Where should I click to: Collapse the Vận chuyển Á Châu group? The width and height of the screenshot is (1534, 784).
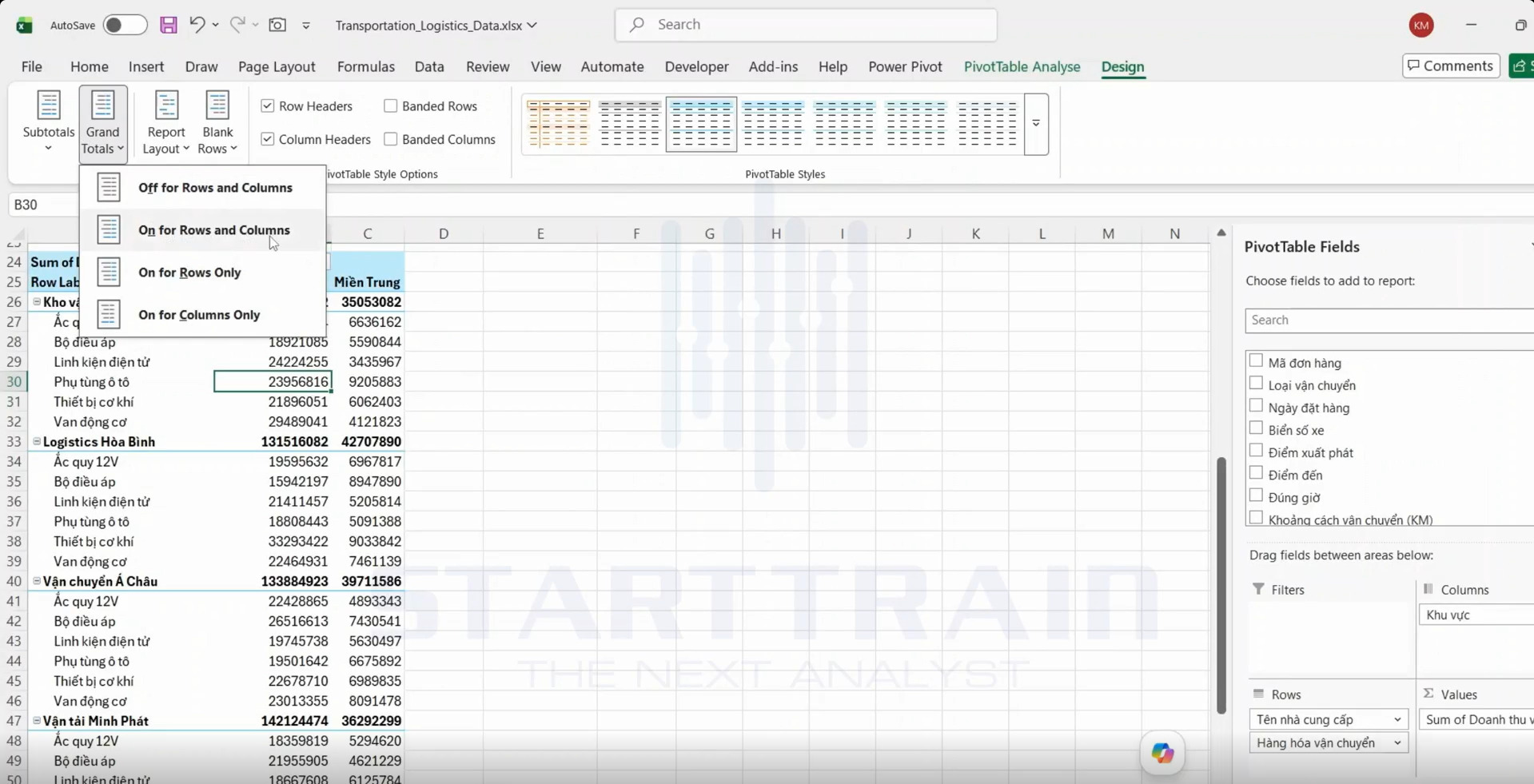(x=37, y=581)
